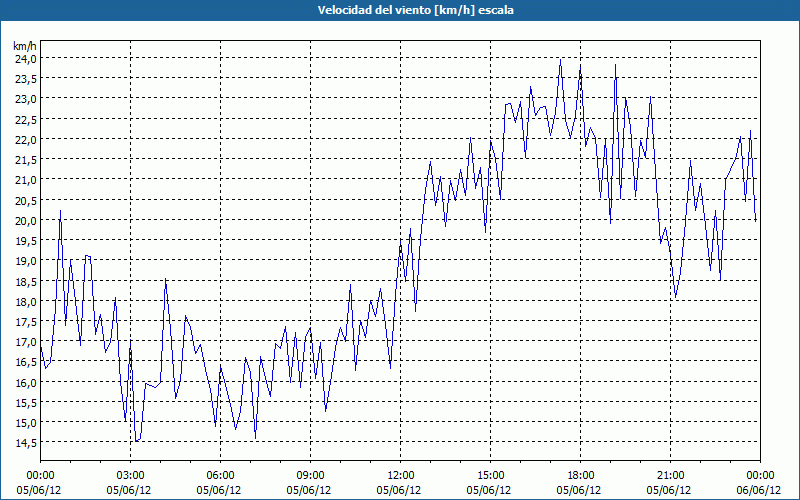Viewport: 800px width, 500px height.
Task: Click the 24,0 y-axis value
Action: pos(25,59)
